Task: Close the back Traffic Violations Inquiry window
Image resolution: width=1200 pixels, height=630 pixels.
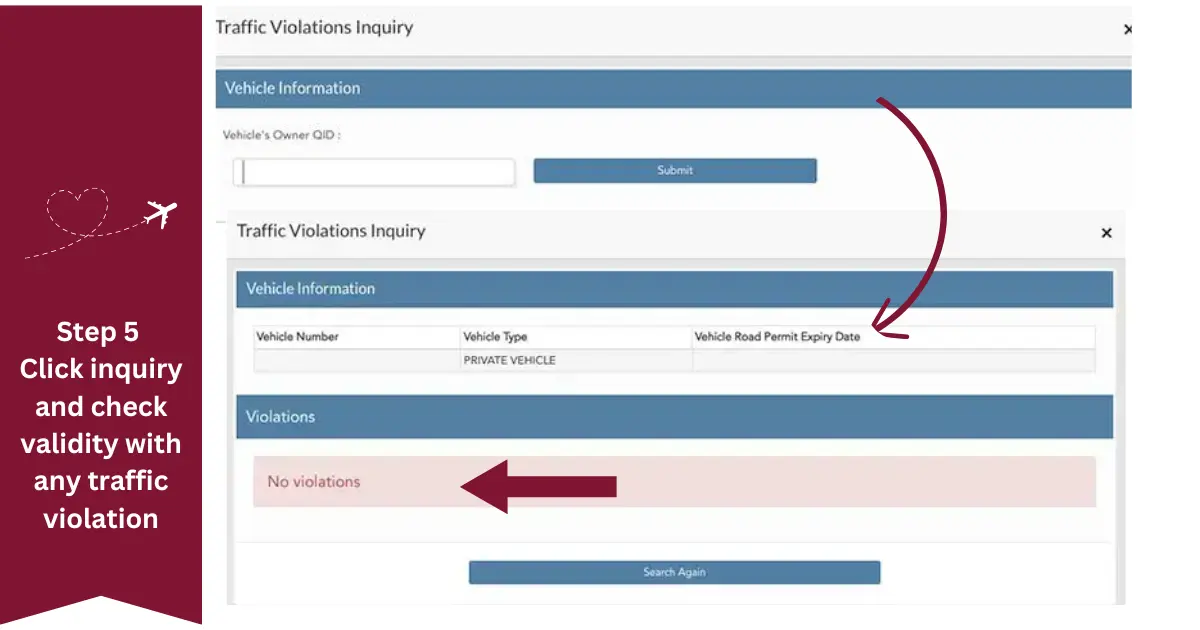Action: (x=1127, y=30)
